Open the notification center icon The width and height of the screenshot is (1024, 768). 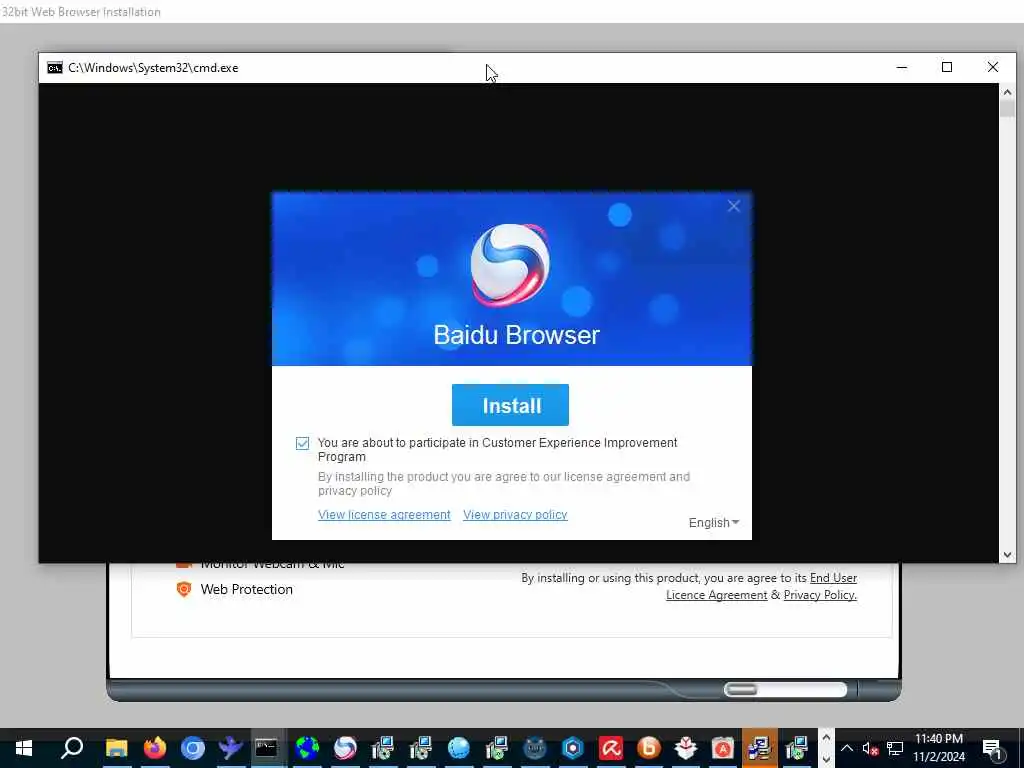point(992,748)
